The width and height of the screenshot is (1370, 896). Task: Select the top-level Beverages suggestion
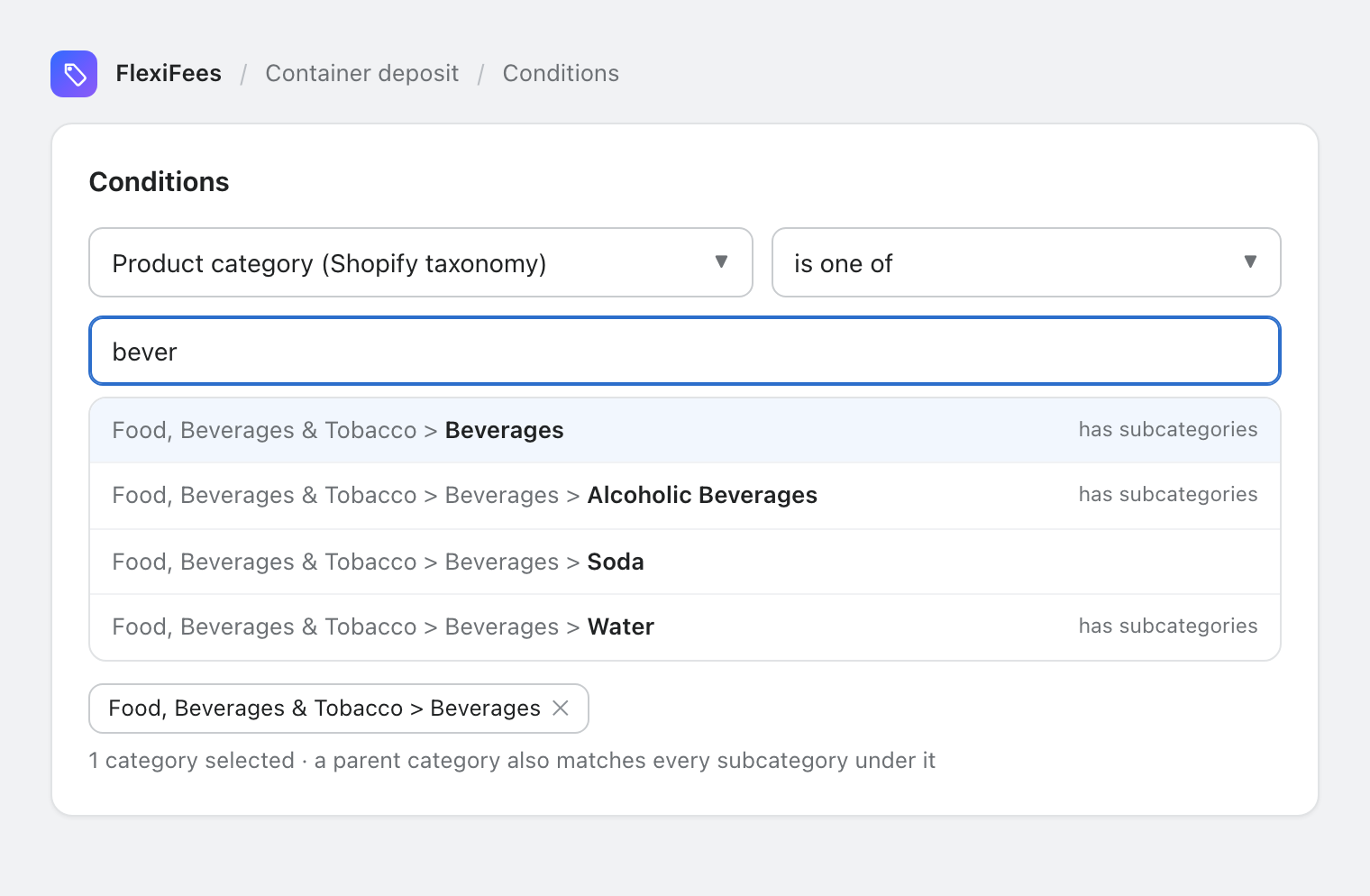685,431
